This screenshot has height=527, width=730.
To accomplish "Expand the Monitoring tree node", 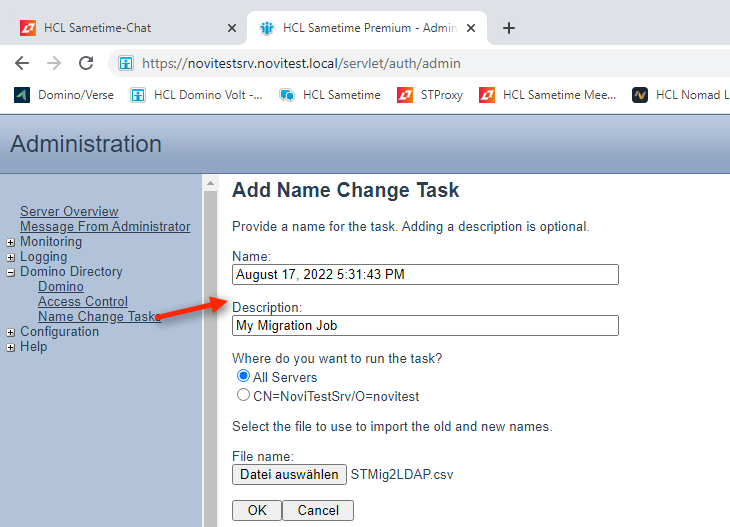I will pos(11,242).
